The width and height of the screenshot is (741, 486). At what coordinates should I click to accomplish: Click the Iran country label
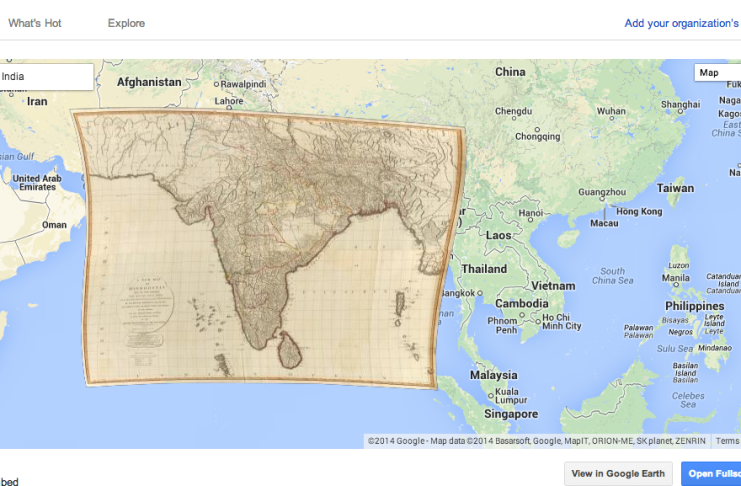tap(37, 101)
